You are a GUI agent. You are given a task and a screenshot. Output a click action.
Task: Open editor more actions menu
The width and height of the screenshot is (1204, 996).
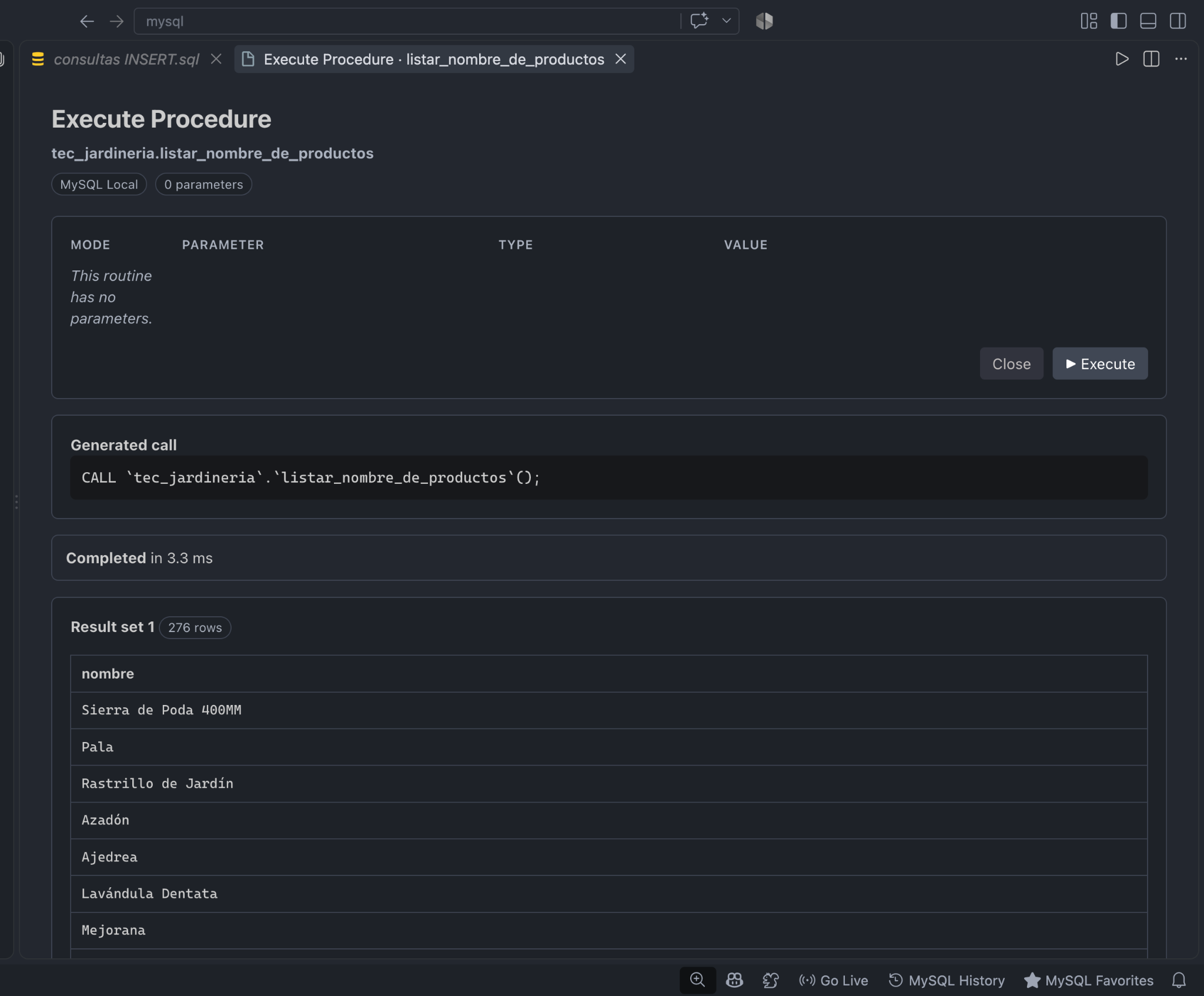[x=1180, y=59]
